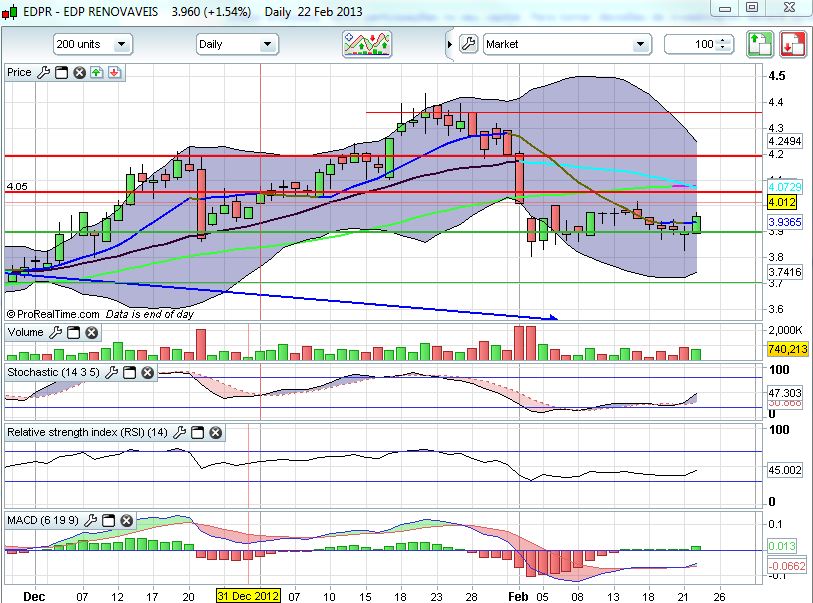Maximize the Stochastic panel

coord(130,372)
